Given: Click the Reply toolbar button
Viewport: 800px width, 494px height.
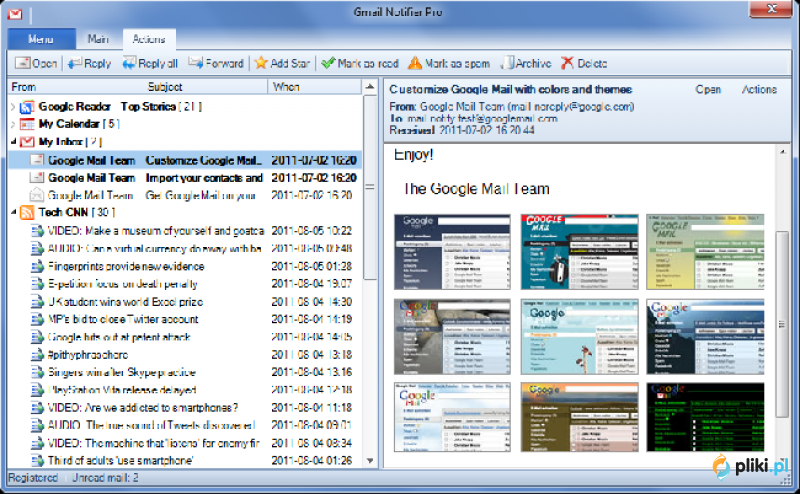Looking at the screenshot, I should pyautogui.click(x=89, y=63).
